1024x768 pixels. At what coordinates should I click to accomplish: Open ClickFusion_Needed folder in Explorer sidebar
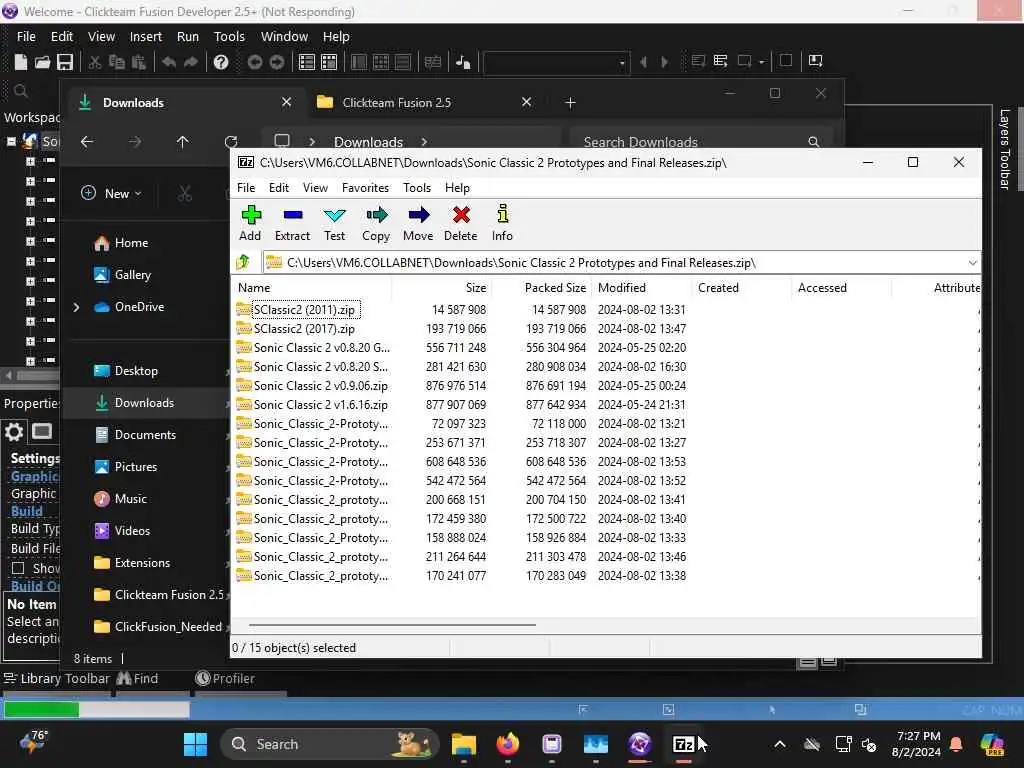click(168, 627)
